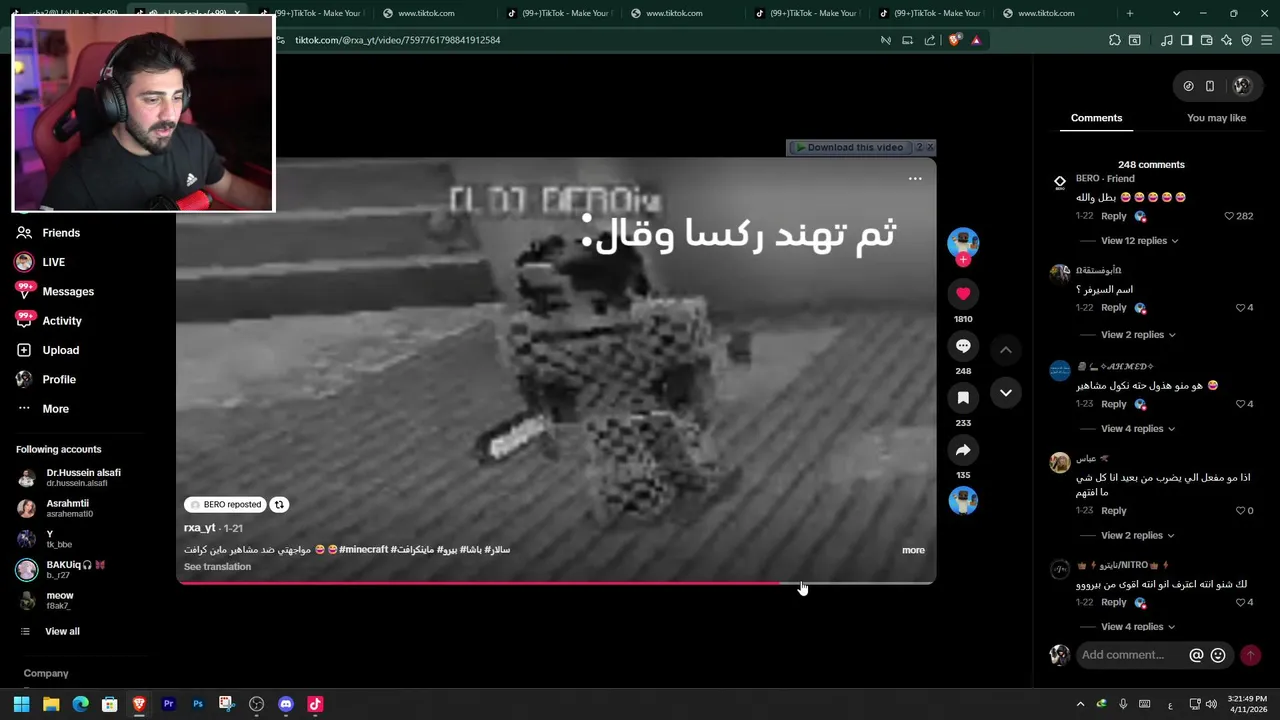The height and width of the screenshot is (720, 1280).
Task: Expand View 4 replies under the NITRO comment
Action: coord(1138,627)
